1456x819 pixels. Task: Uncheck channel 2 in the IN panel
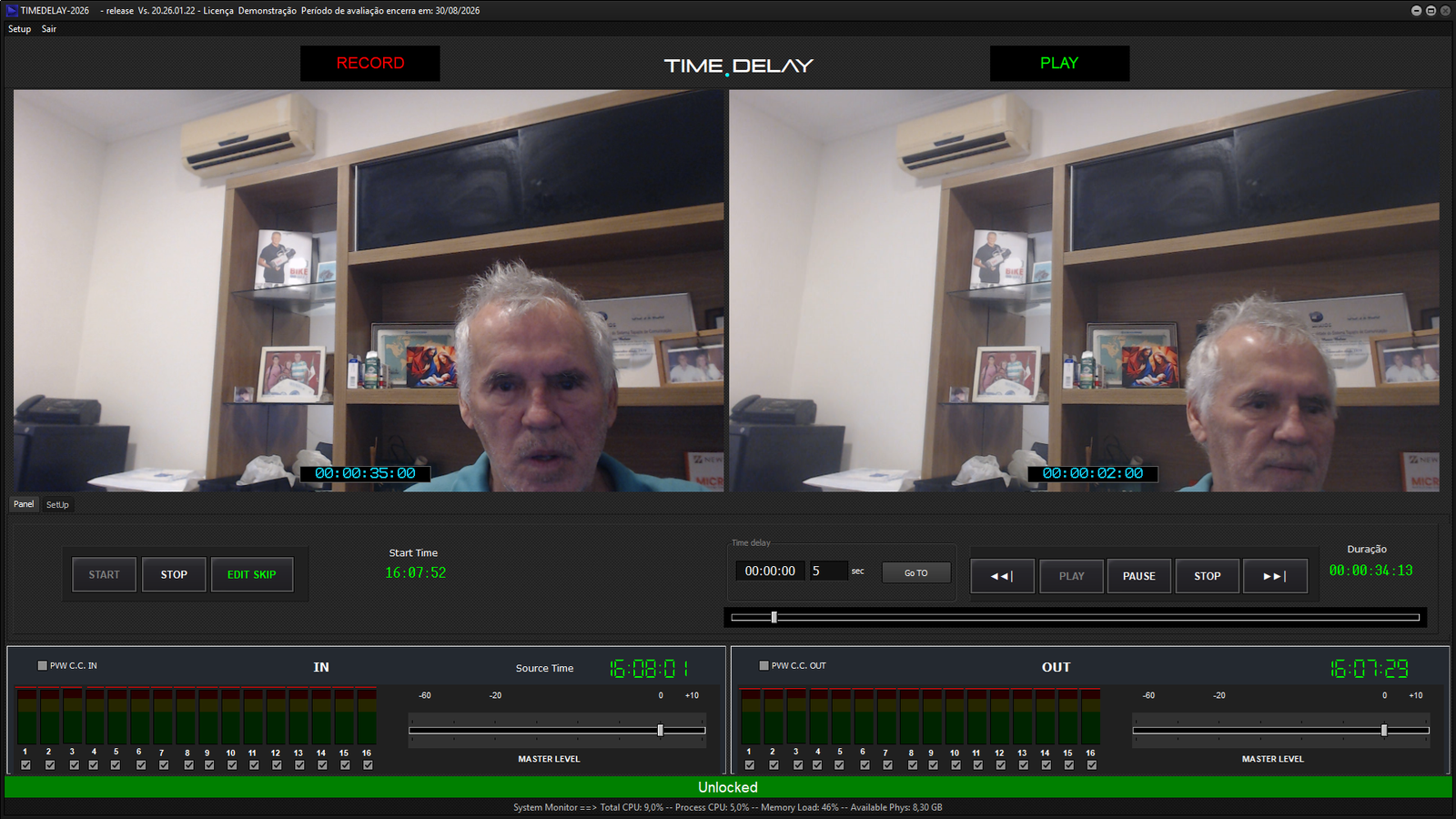point(49,765)
